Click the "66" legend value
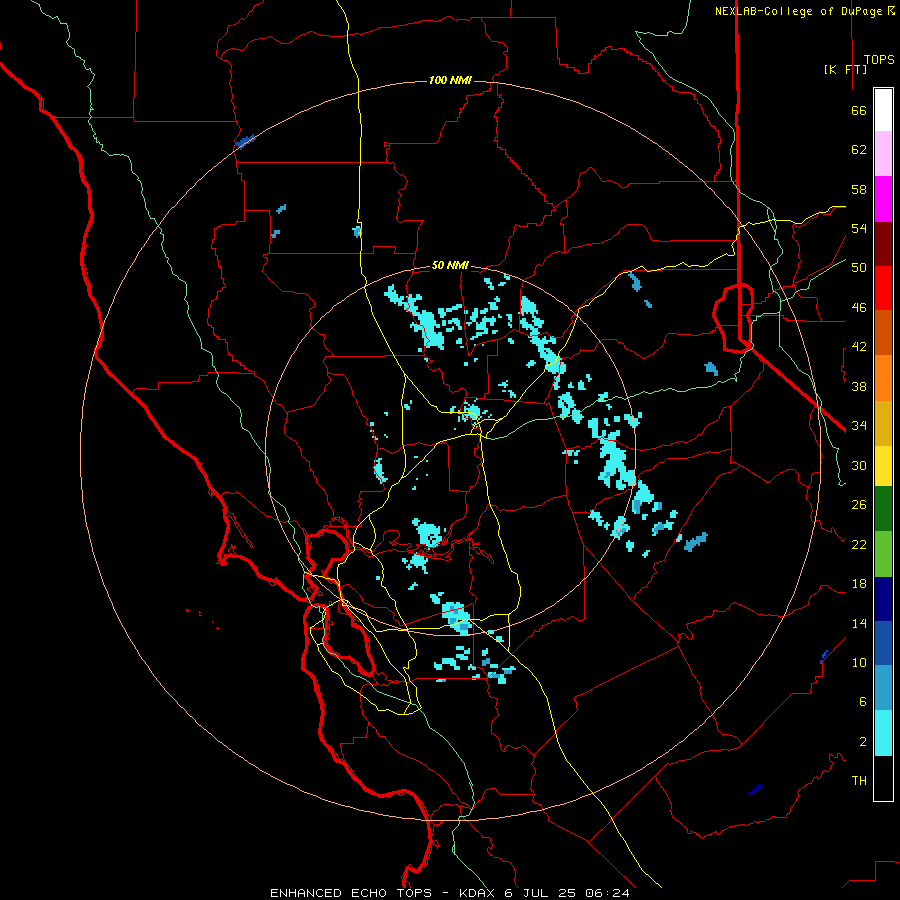 859,111
